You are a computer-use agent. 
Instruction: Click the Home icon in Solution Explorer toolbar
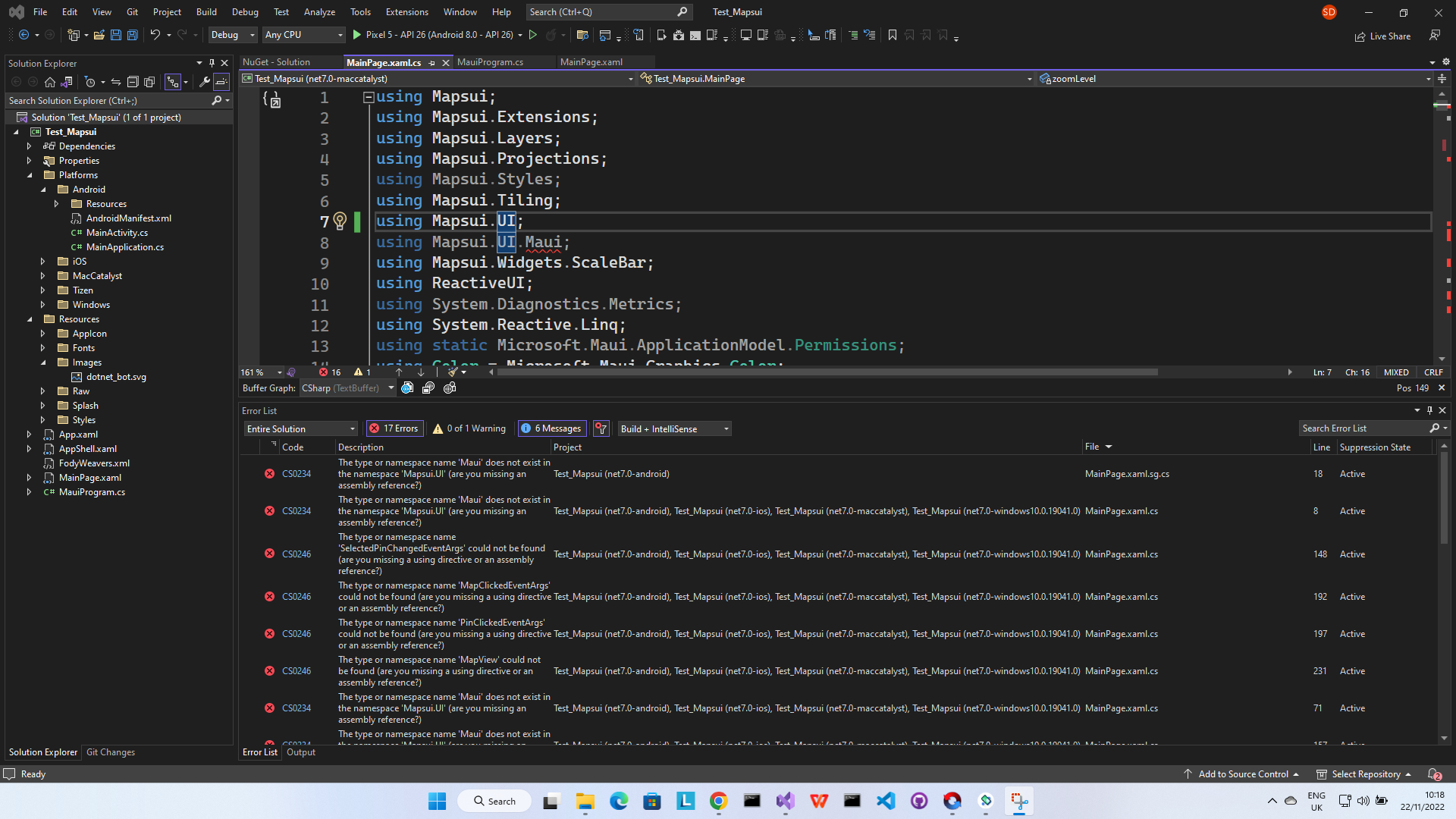coord(50,82)
